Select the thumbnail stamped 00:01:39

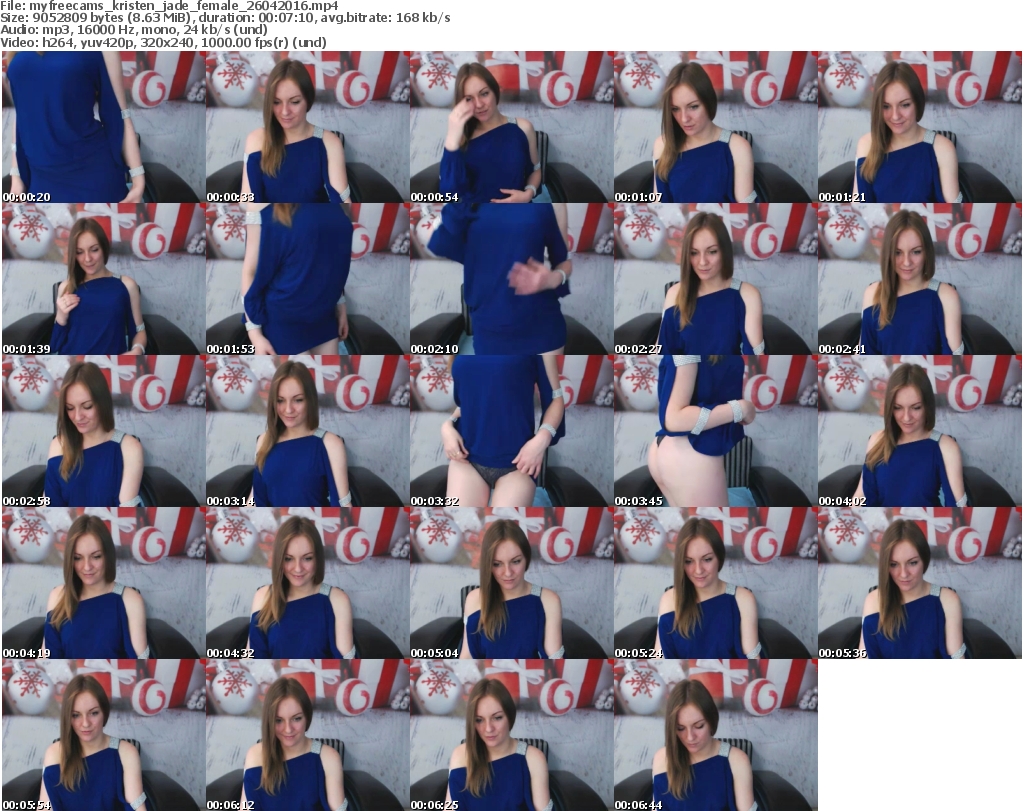click(x=104, y=279)
